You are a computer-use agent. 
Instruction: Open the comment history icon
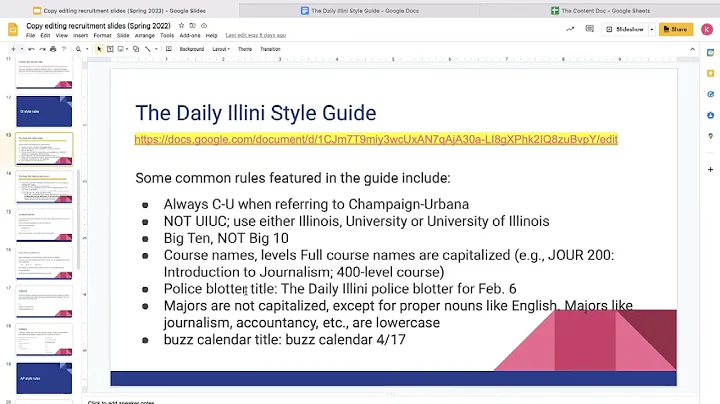point(590,29)
